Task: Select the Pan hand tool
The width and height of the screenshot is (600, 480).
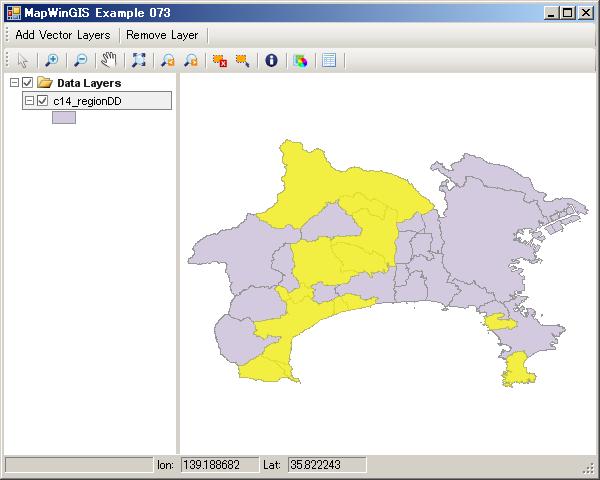Action: click(109, 60)
